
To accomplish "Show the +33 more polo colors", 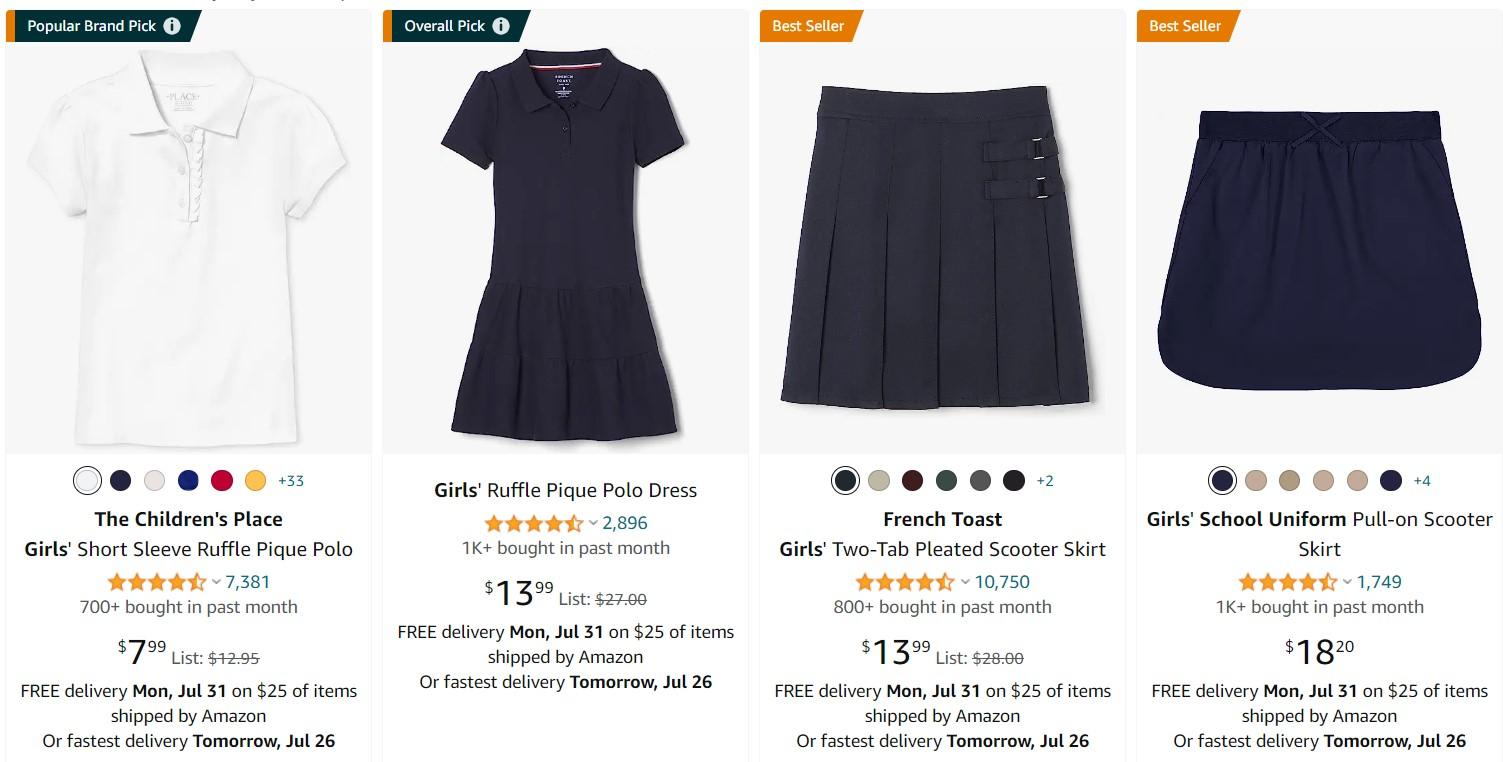I will [x=291, y=481].
